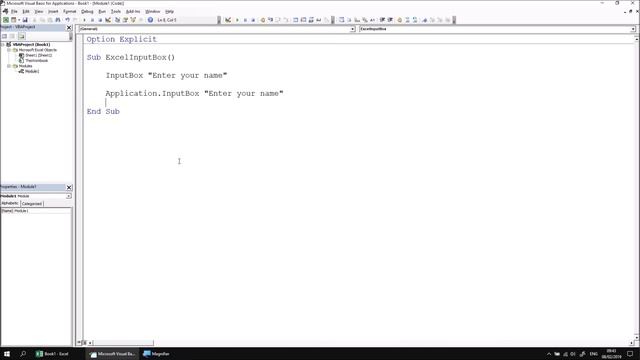Viewport: 640px width, 360px height.
Task: Open the Insert UserForm dropdown arrow
Action: click(x=19, y=20)
